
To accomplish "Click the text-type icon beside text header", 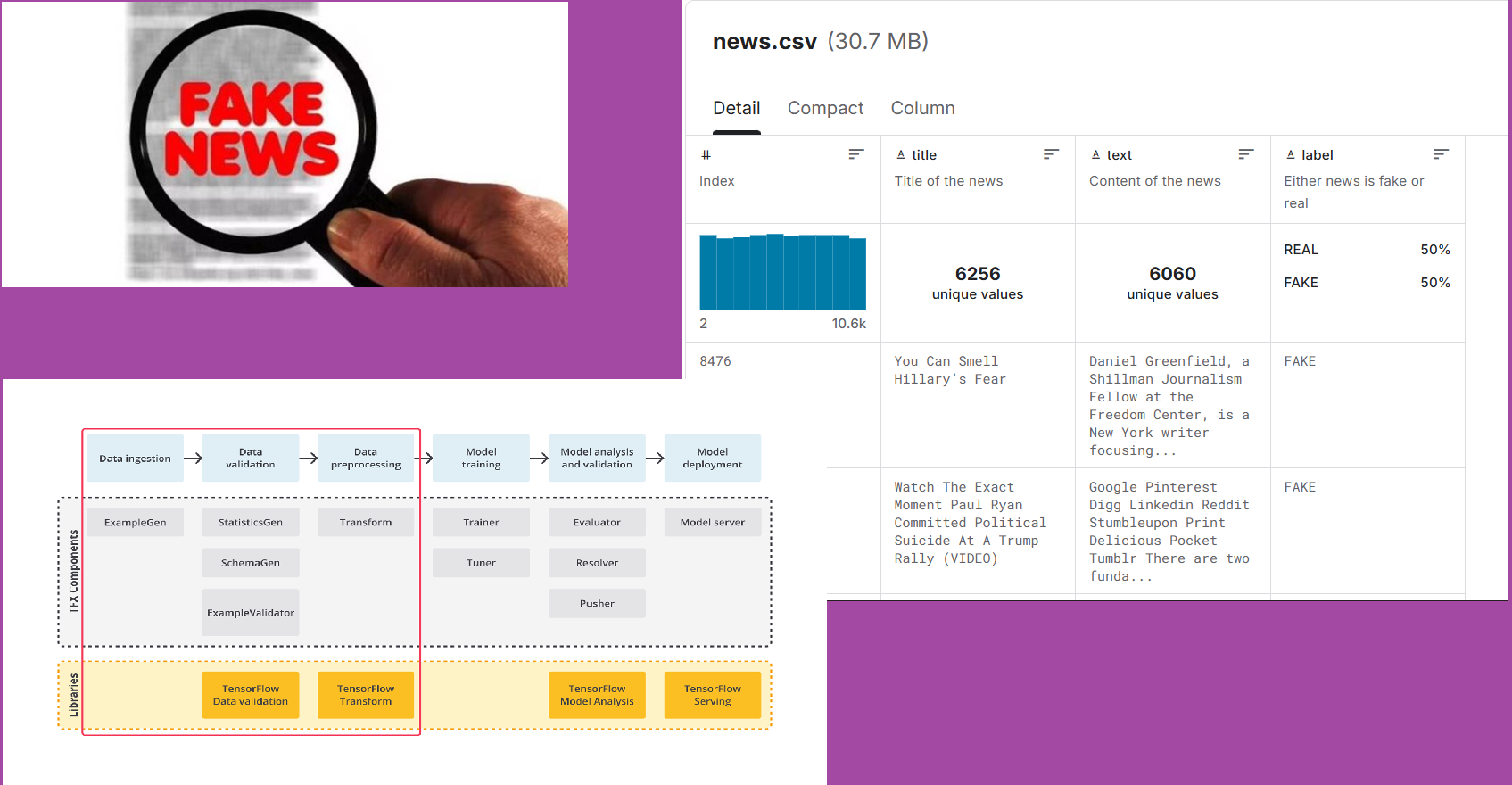I will click(1095, 154).
